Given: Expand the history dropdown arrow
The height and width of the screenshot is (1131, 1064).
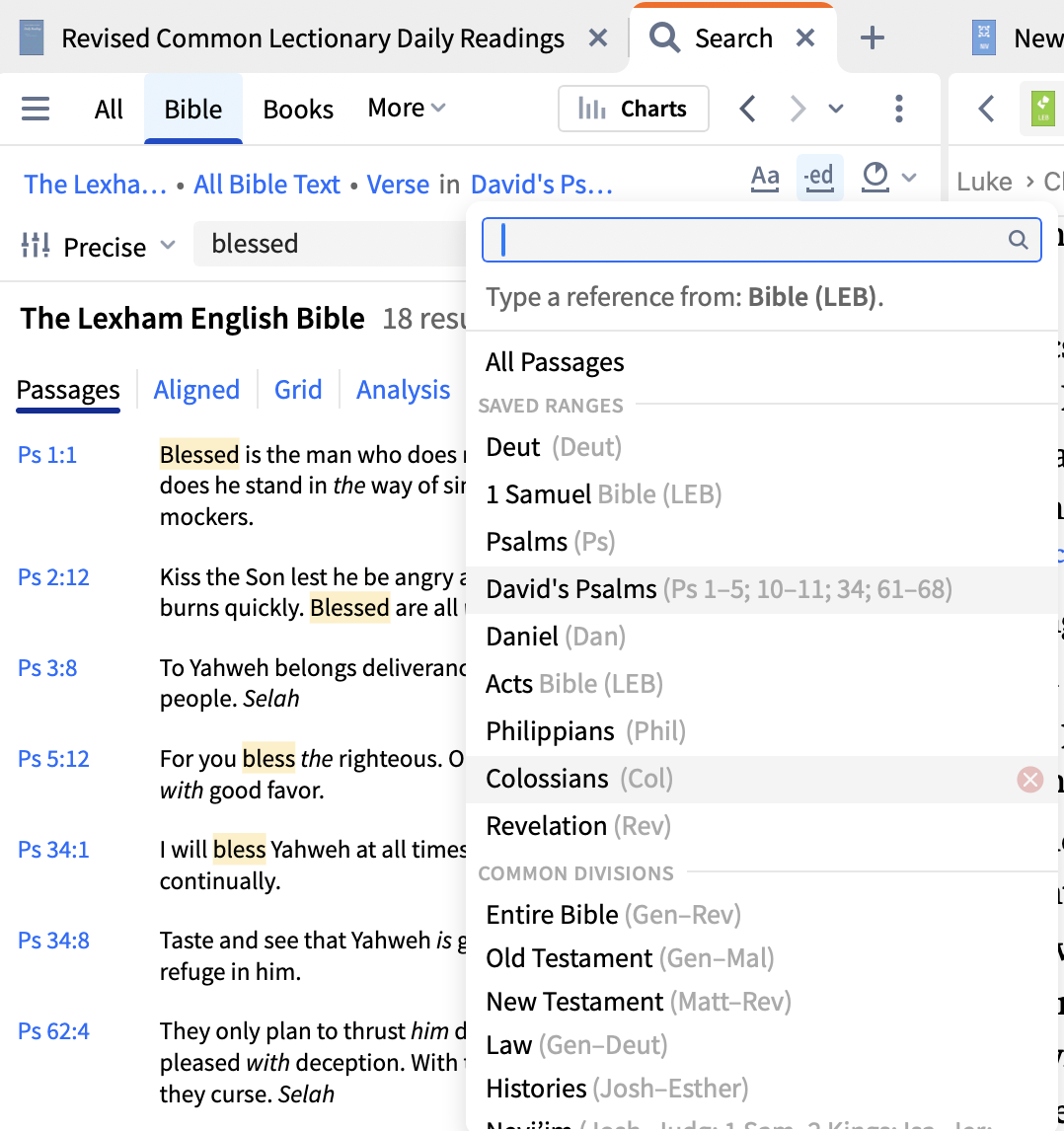Looking at the screenshot, I should 836,109.
